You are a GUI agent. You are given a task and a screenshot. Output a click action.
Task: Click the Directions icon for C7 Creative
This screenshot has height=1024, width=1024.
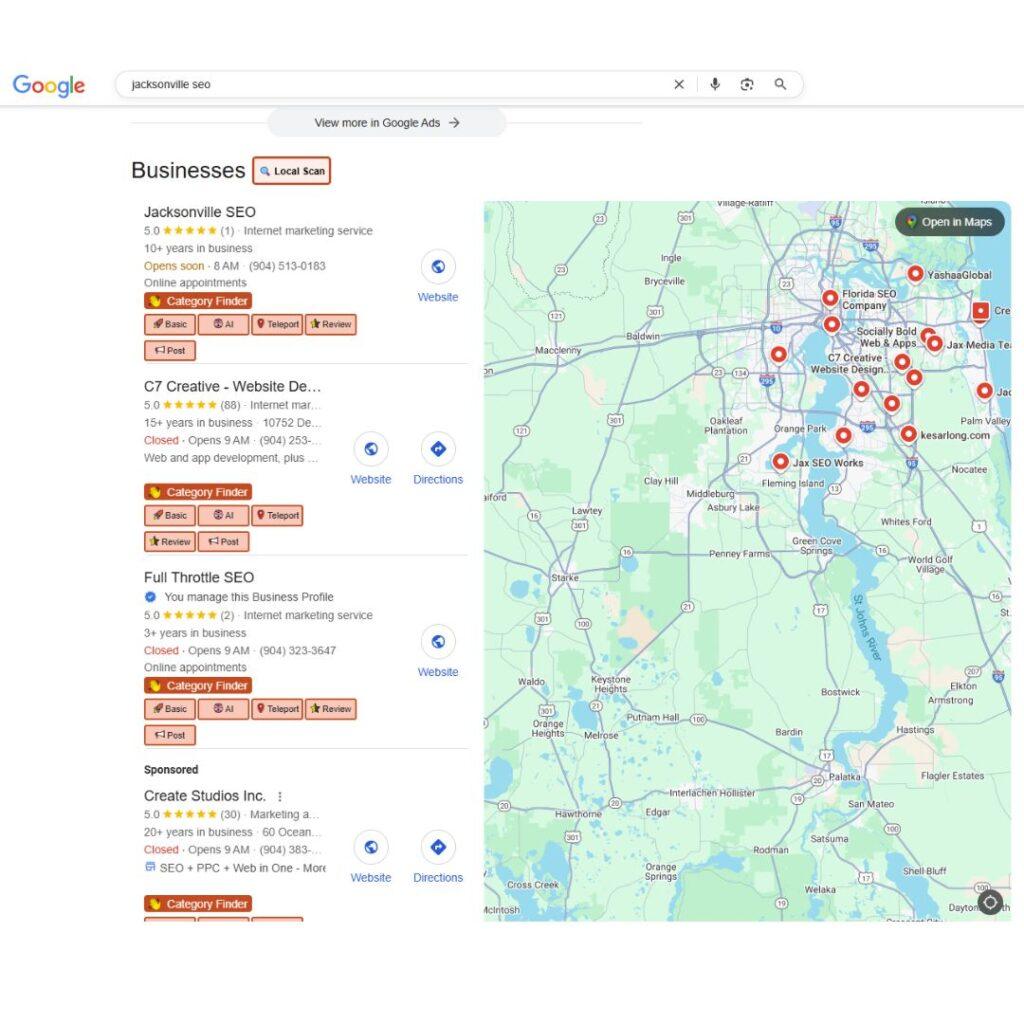[x=437, y=450]
